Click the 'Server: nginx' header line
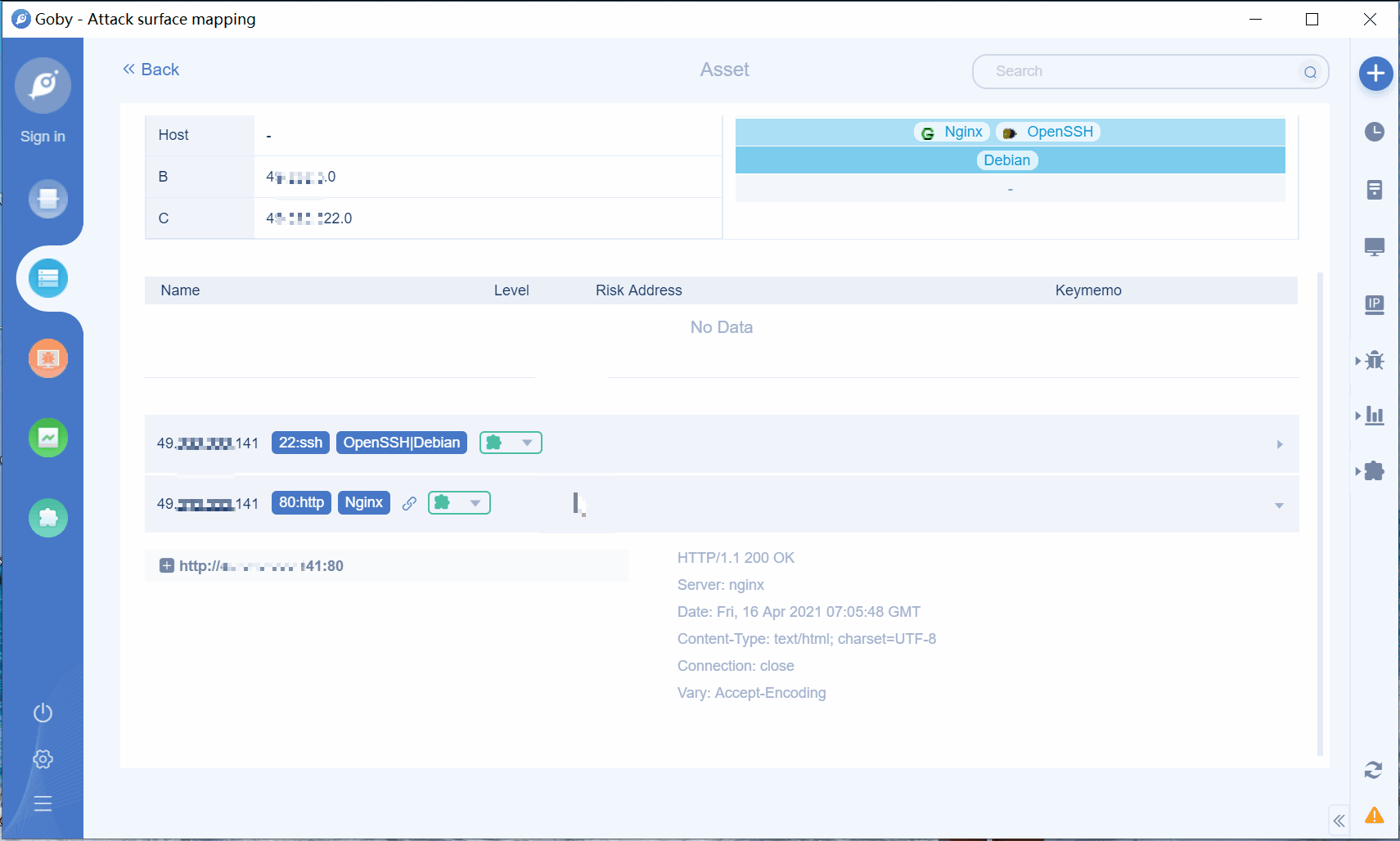Viewport: 1400px width, 841px height. tap(721, 585)
